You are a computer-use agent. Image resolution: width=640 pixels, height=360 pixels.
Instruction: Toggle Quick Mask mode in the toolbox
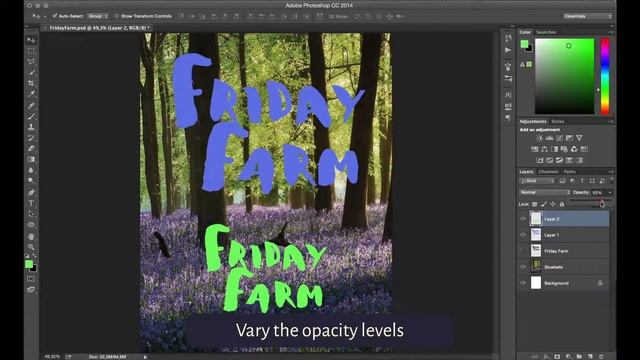(31, 279)
